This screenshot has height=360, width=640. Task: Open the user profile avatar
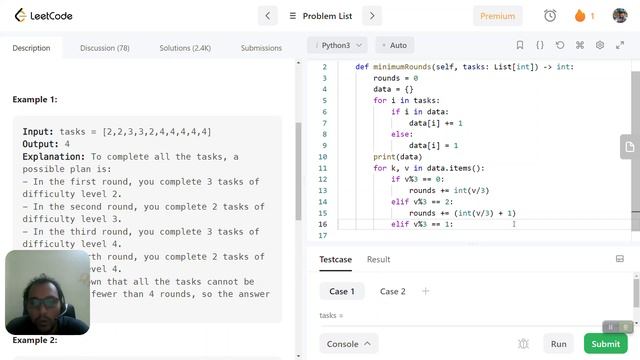coord(620,16)
